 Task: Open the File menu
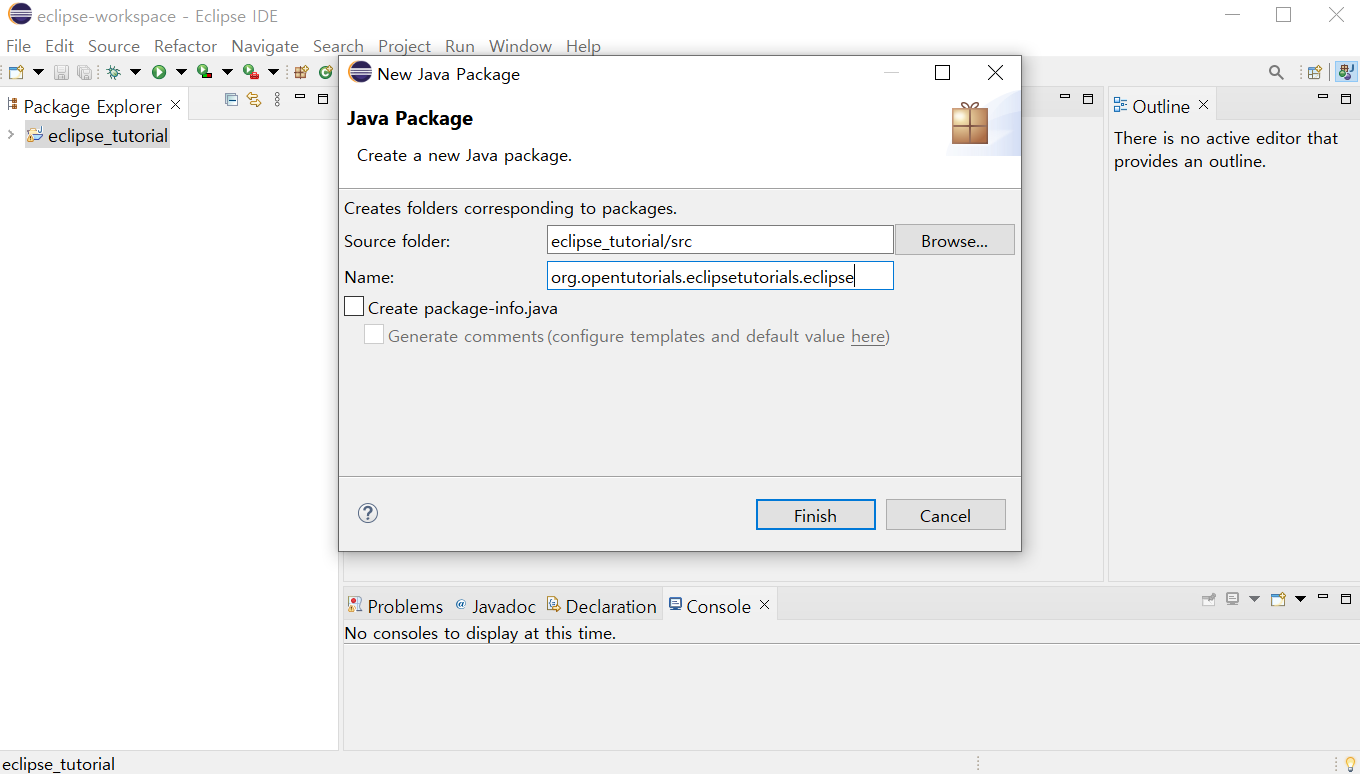[18, 46]
